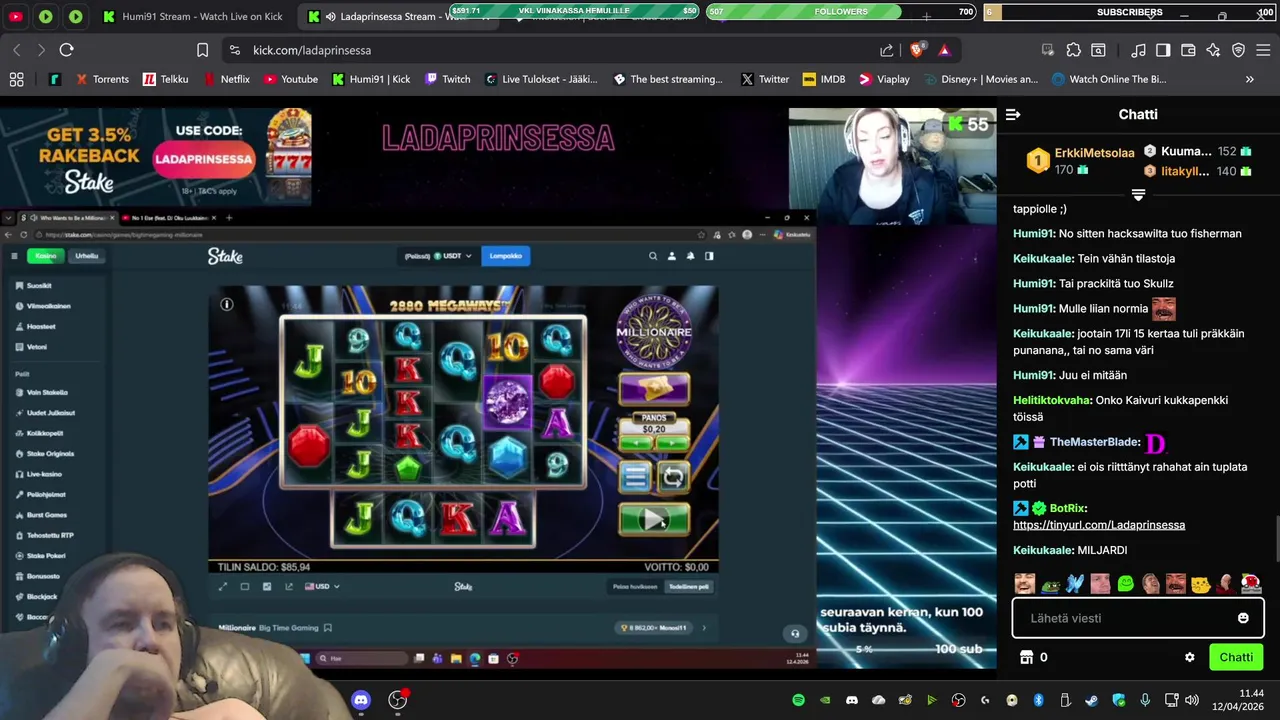Open Brave VPN shield icon
The image size is (1280, 720).
(x=1238, y=50)
